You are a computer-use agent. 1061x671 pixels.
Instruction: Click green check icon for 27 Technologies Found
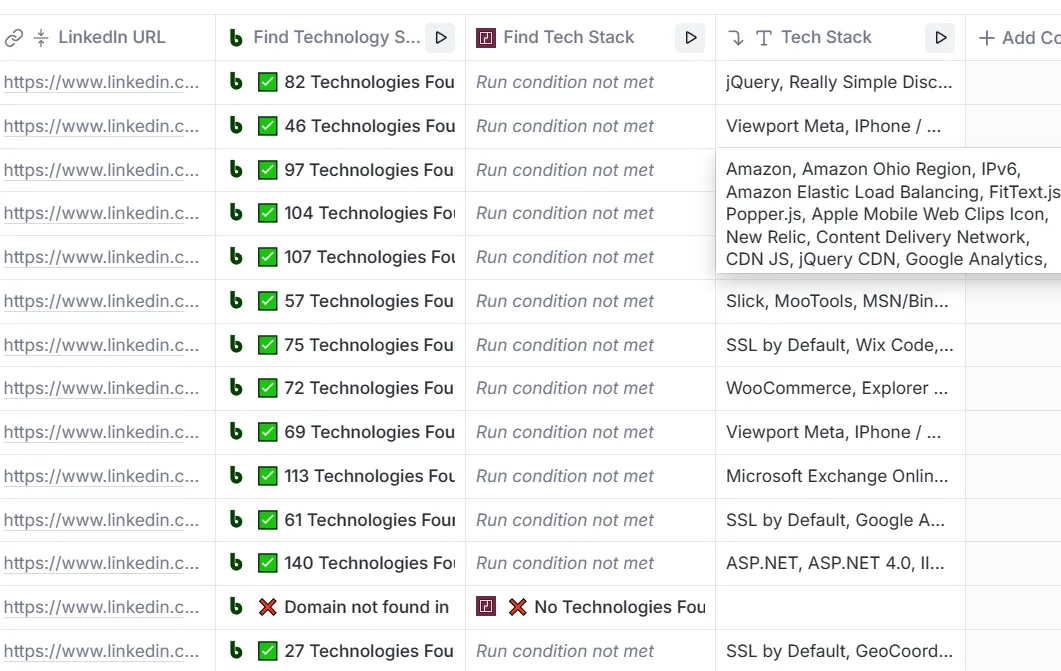268,651
